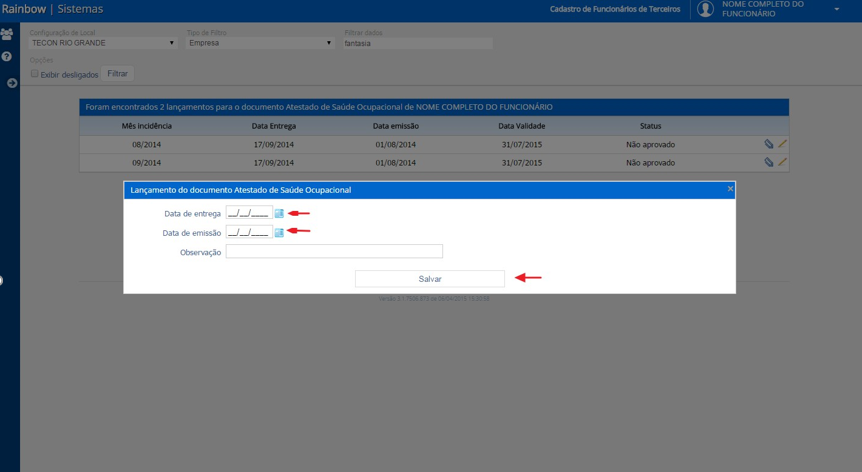Click NOME COMPLETO DO FUNCIONÁRIO user name

[763, 9]
